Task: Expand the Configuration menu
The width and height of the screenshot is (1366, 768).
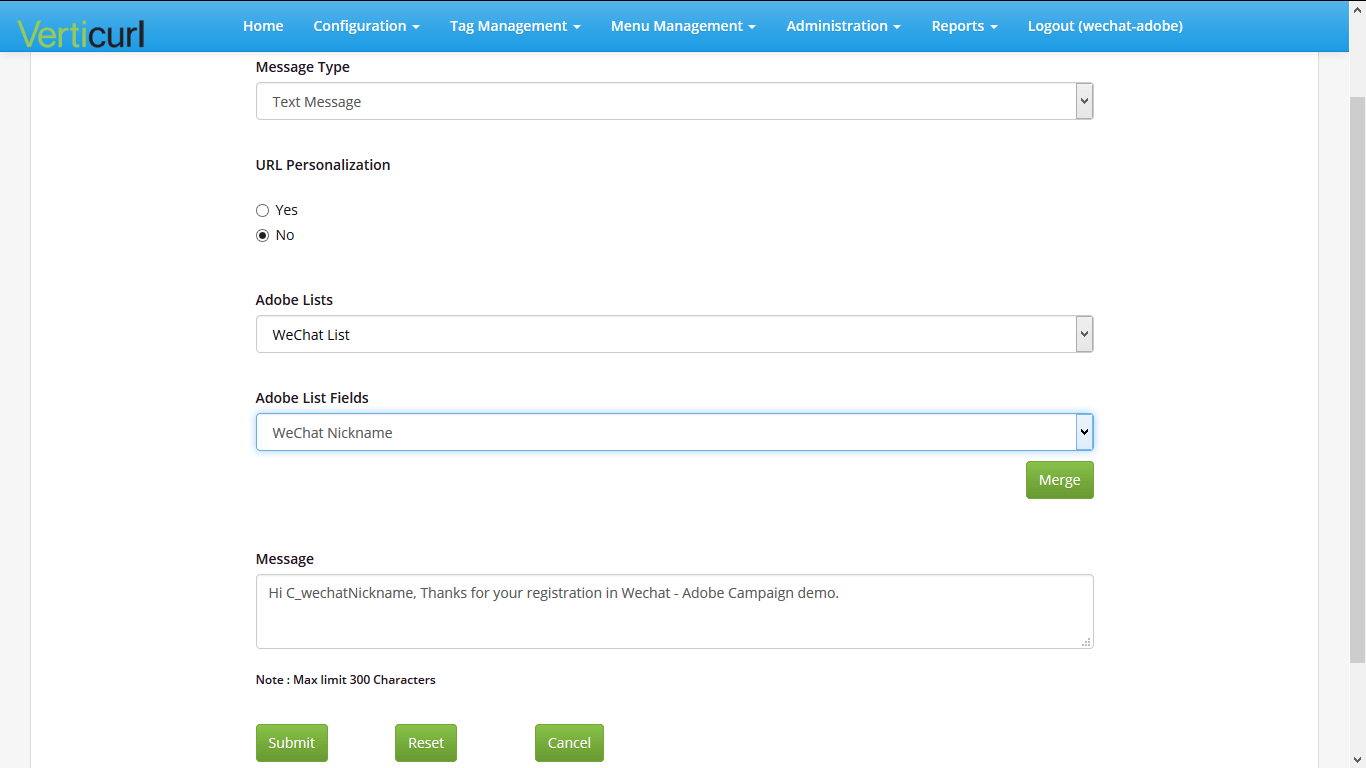Action: tap(366, 25)
